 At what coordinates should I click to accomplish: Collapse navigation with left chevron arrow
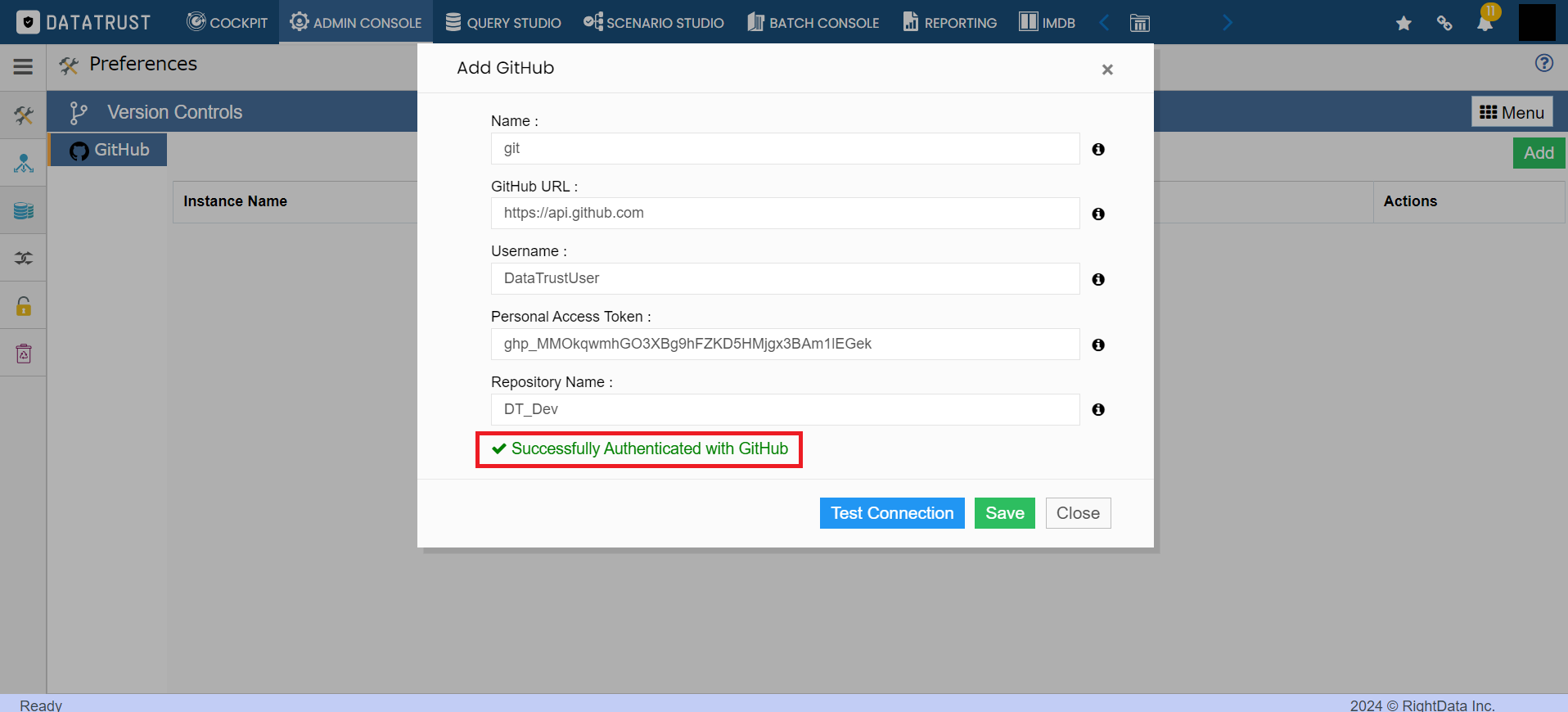point(1104,23)
